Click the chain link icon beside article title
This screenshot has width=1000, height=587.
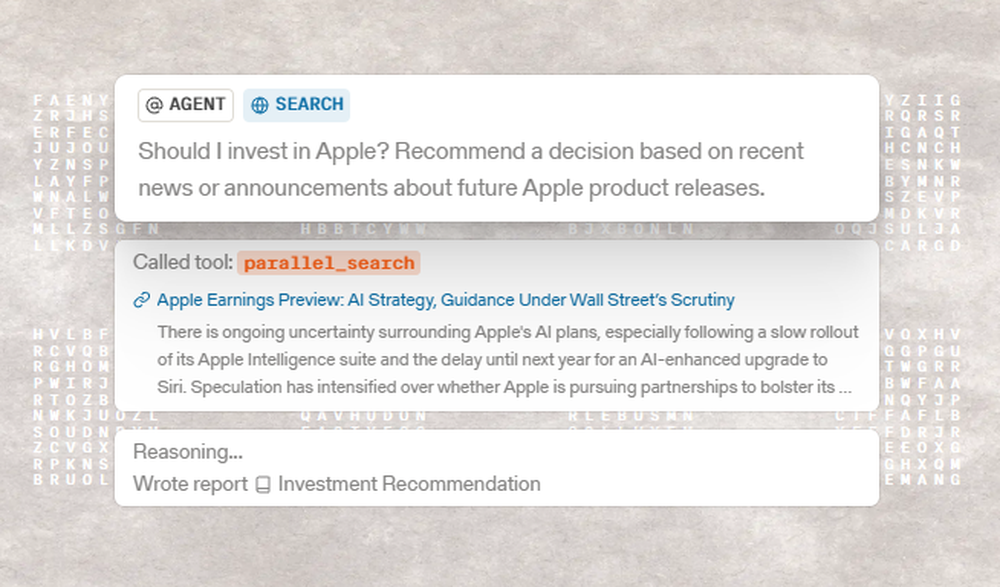click(x=142, y=300)
